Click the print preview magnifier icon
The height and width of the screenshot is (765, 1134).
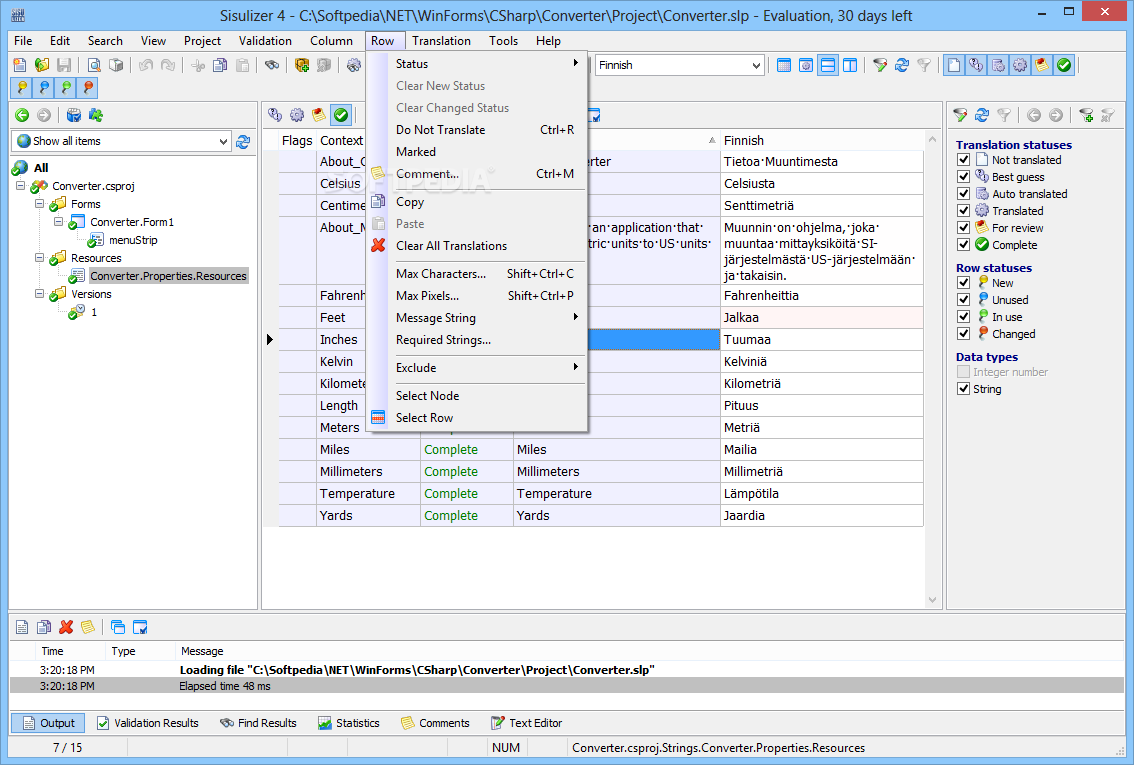click(94, 65)
